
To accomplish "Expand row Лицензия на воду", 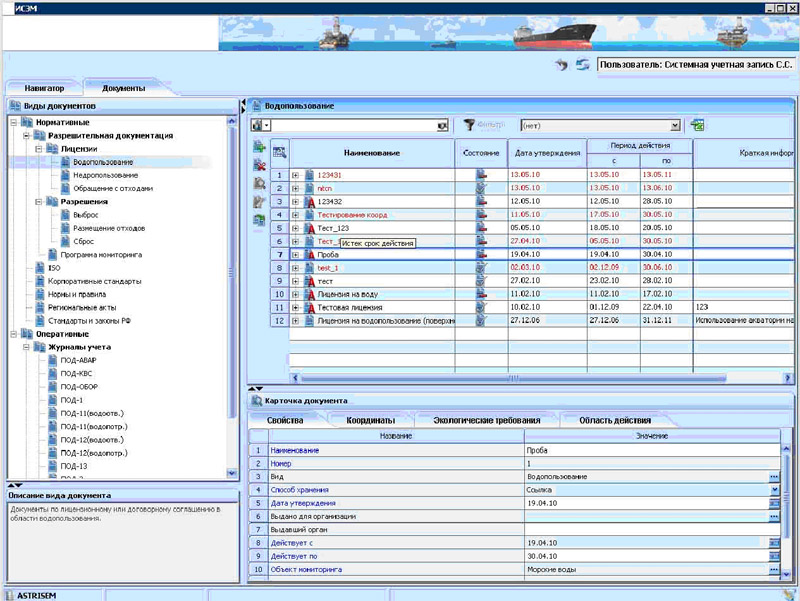I will pyautogui.click(x=295, y=294).
